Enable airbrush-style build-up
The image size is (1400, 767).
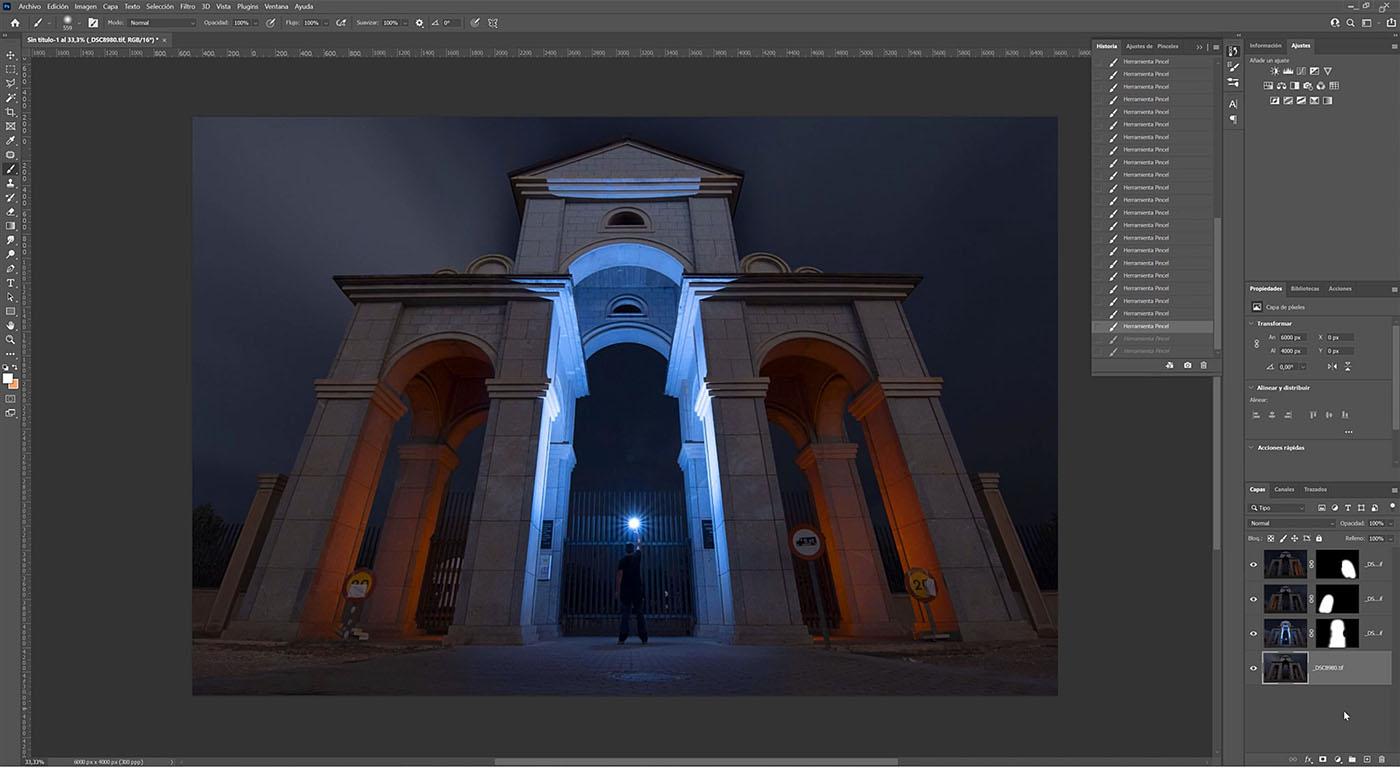(341, 22)
